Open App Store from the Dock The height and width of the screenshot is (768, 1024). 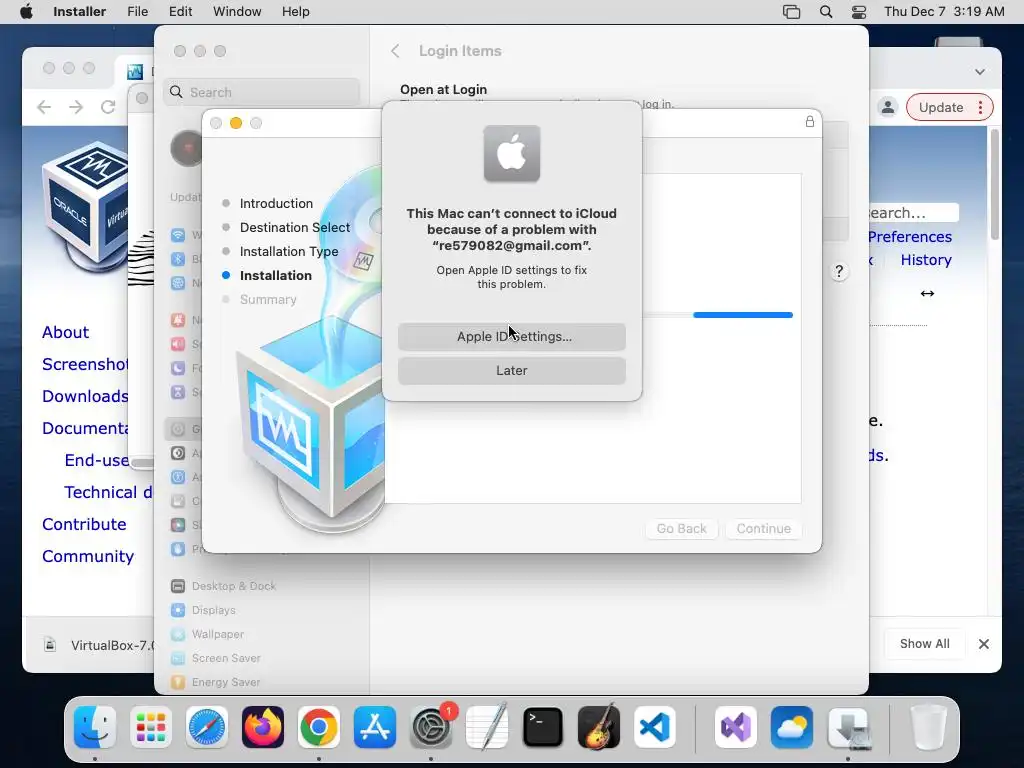[x=375, y=727]
